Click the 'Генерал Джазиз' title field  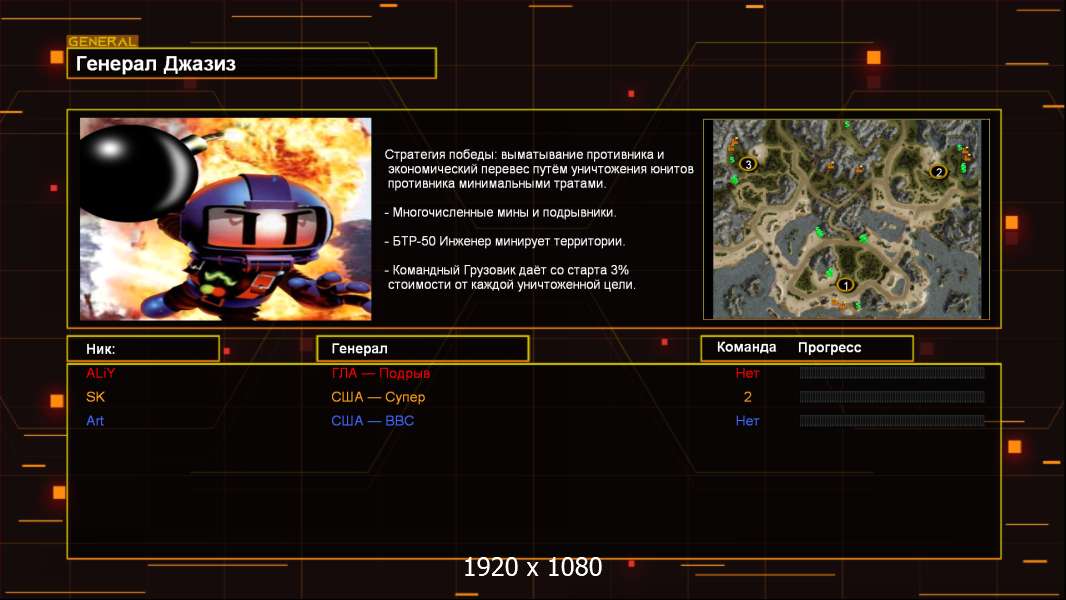pyautogui.click(x=252, y=63)
